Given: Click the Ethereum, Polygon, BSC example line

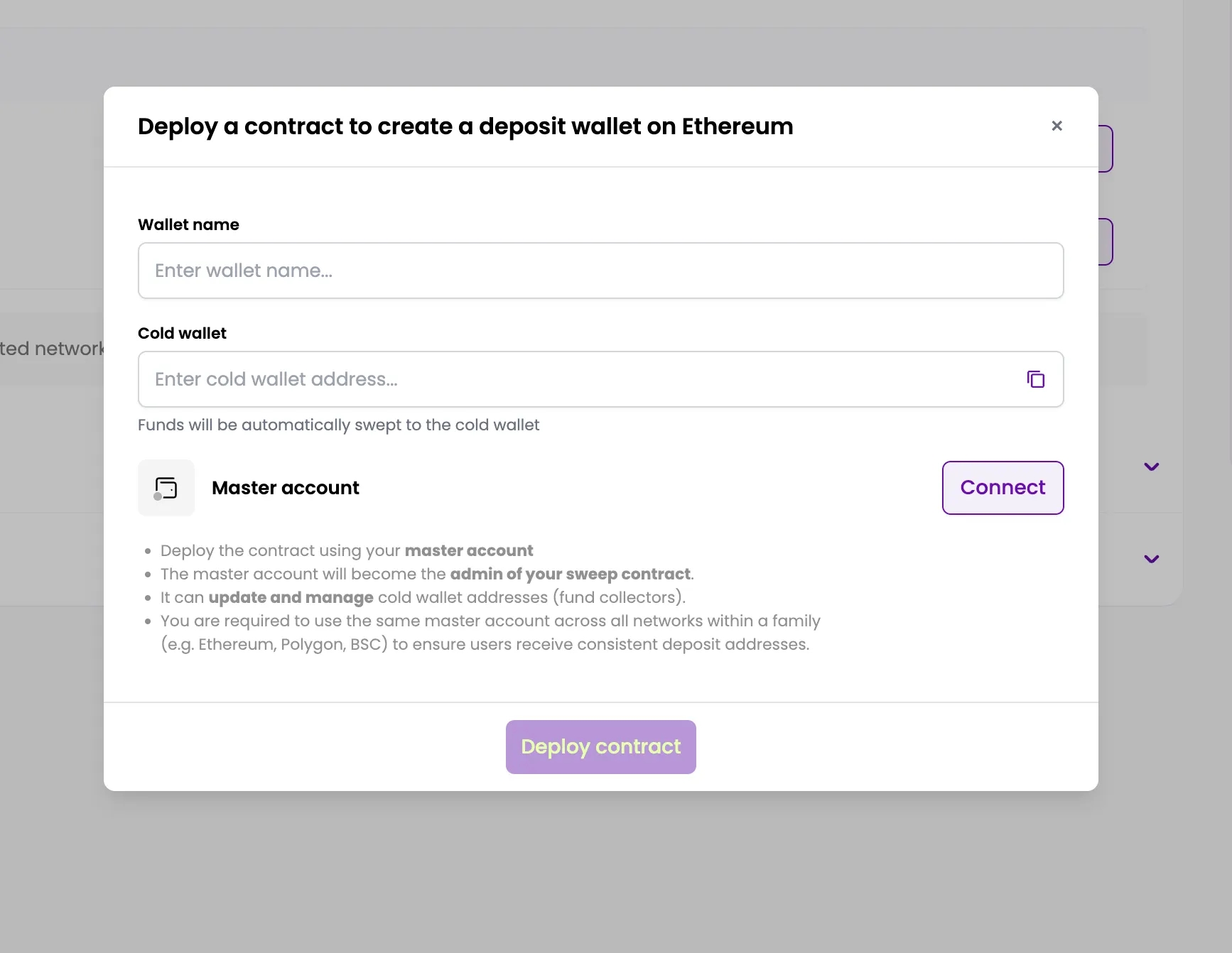Looking at the screenshot, I should pos(485,644).
